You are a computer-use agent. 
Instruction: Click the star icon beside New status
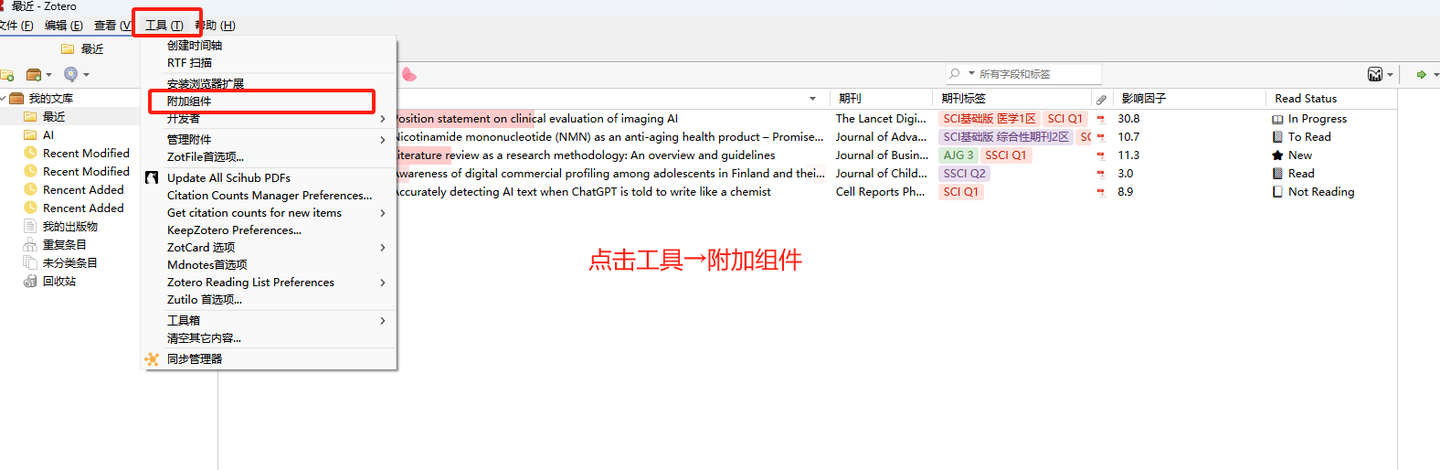pyautogui.click(x=1277, y=156)
